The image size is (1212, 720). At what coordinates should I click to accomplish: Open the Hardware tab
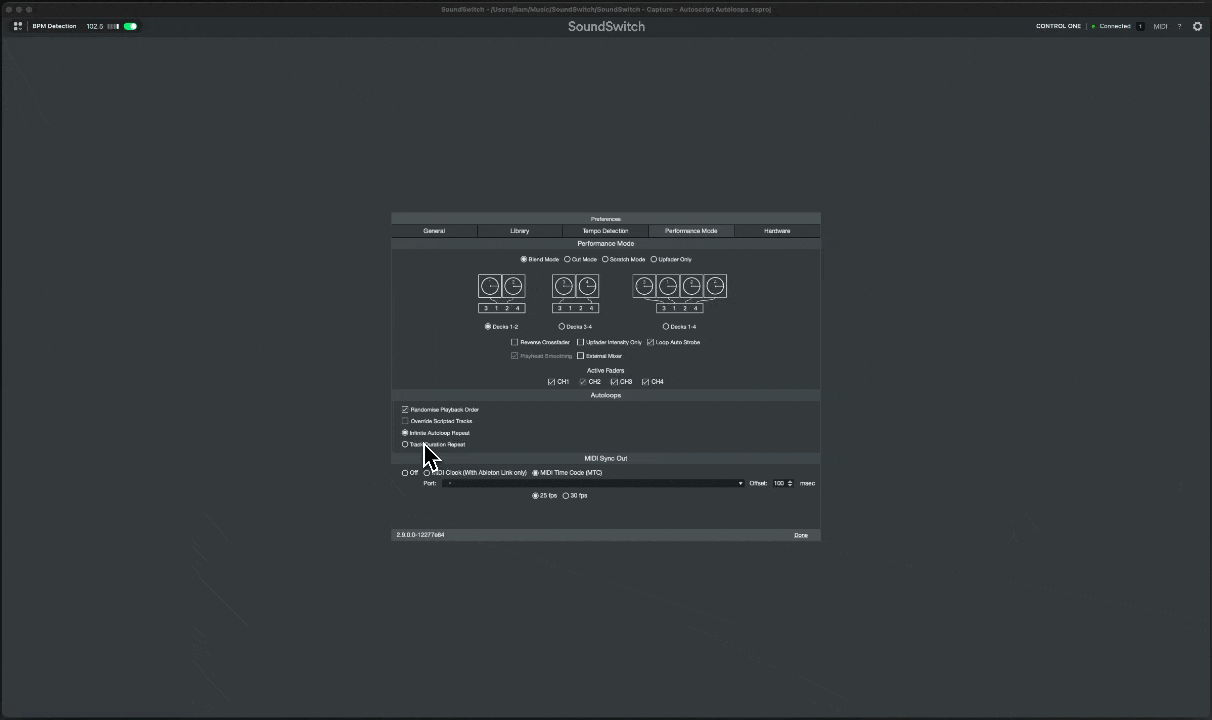click(x=777, y=231)
